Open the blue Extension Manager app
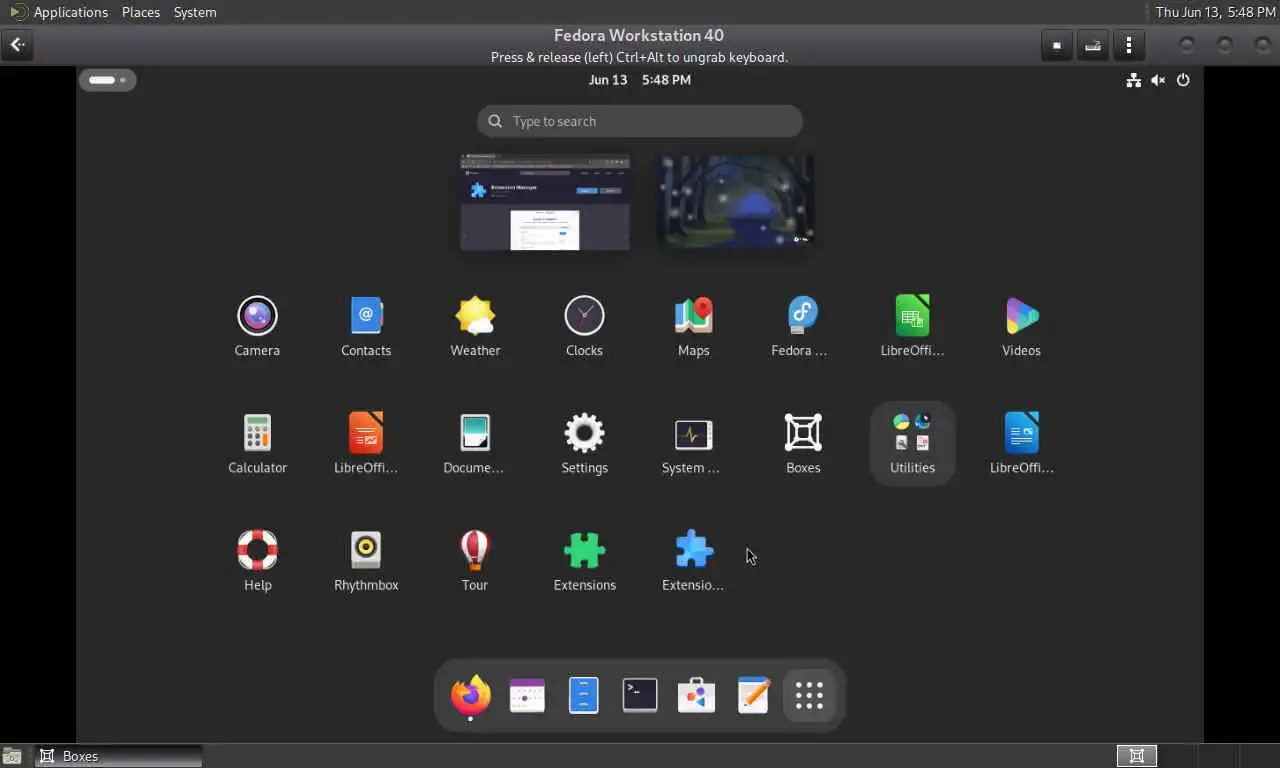The height and width of the screenshot is (768, 1280). pyautogui.click(x=693, y=561)
